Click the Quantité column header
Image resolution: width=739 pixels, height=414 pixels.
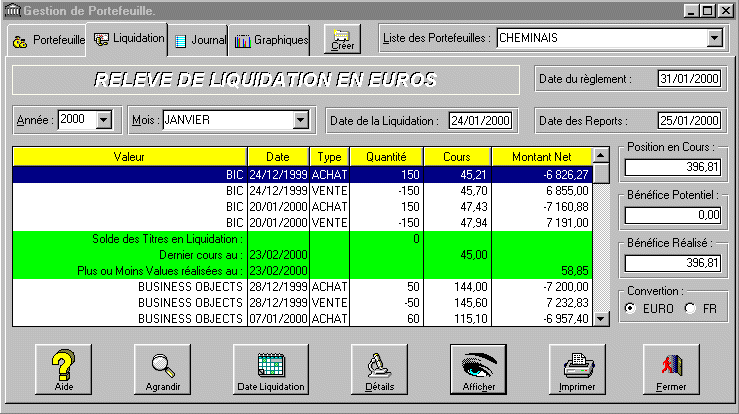pyautogui.click(x=386, y=157)
